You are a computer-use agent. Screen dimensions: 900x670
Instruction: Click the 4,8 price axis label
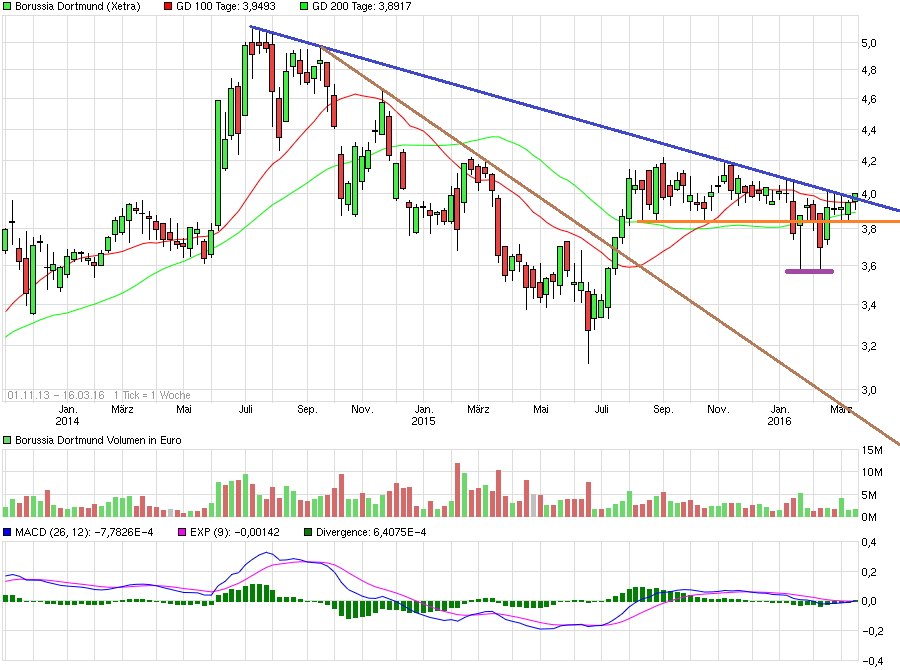point(869,70)
